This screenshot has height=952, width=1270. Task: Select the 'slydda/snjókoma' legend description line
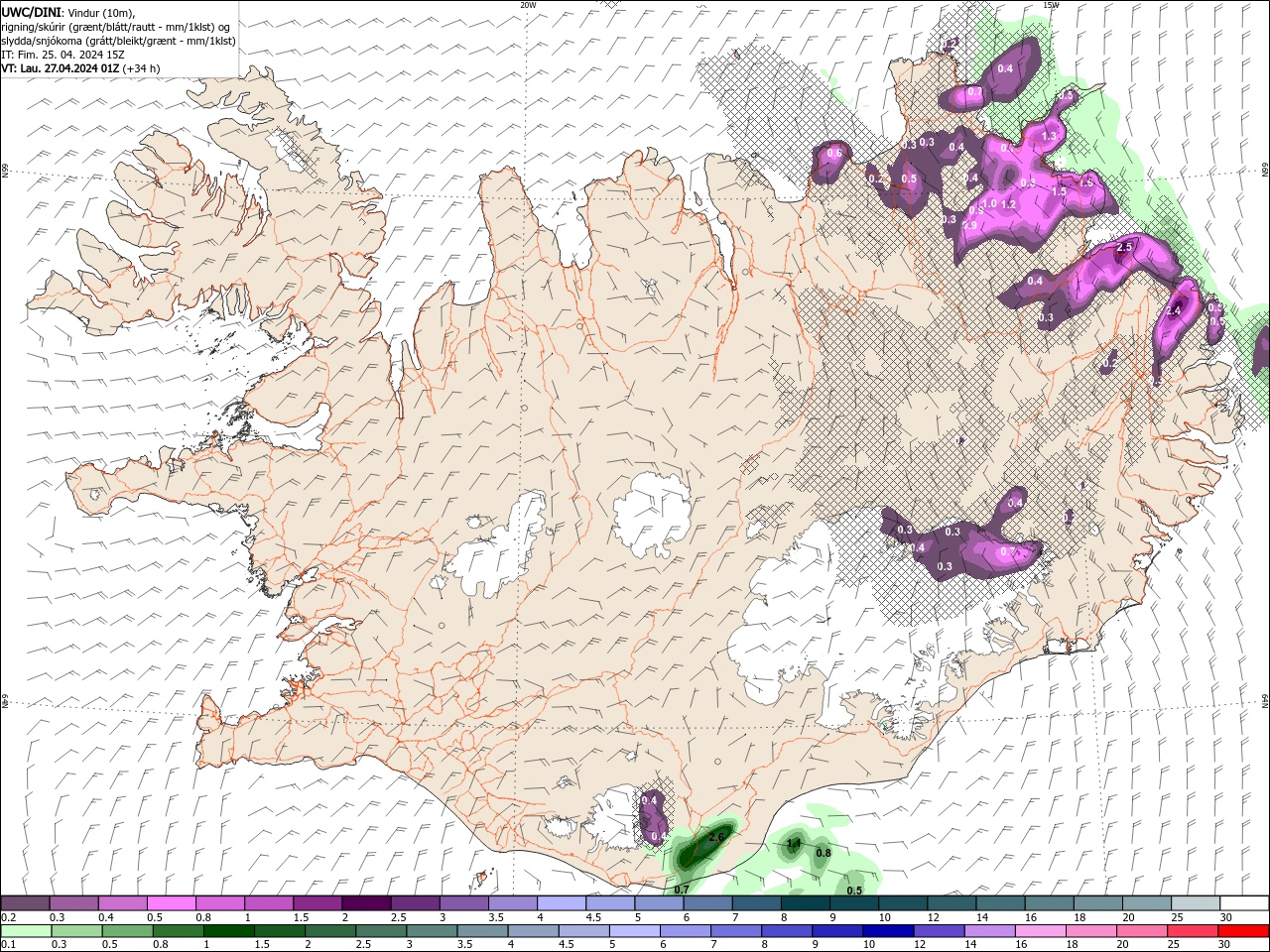tap(118, 41)
